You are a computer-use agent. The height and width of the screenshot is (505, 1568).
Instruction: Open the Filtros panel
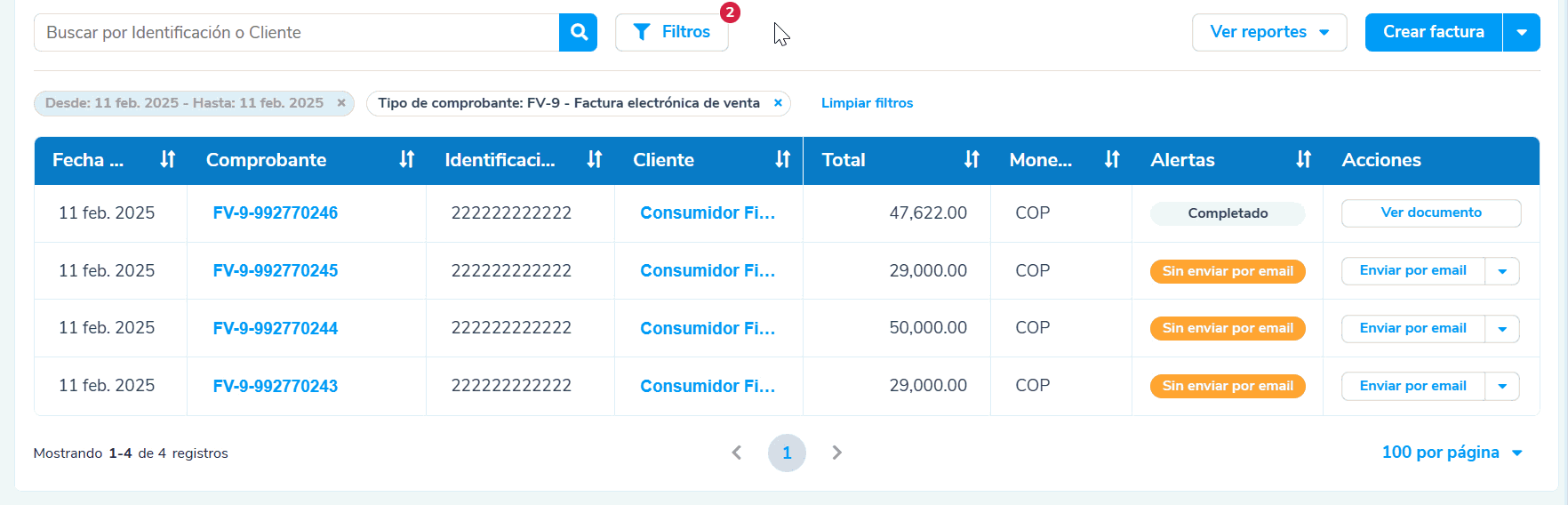(x=672, y=32)
